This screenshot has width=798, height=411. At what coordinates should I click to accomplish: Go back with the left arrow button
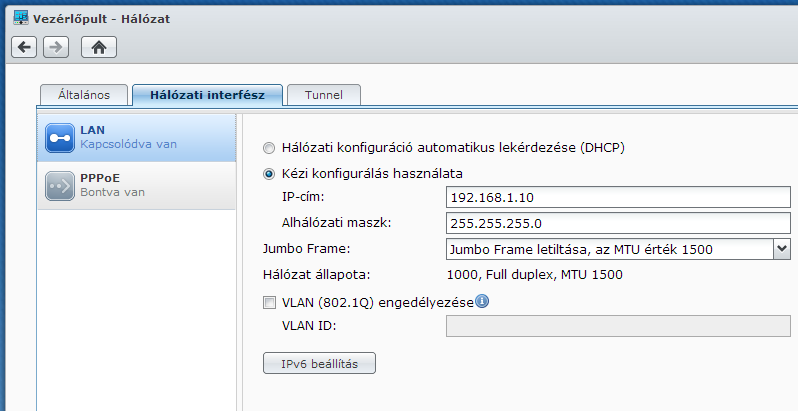pos(24,47)
